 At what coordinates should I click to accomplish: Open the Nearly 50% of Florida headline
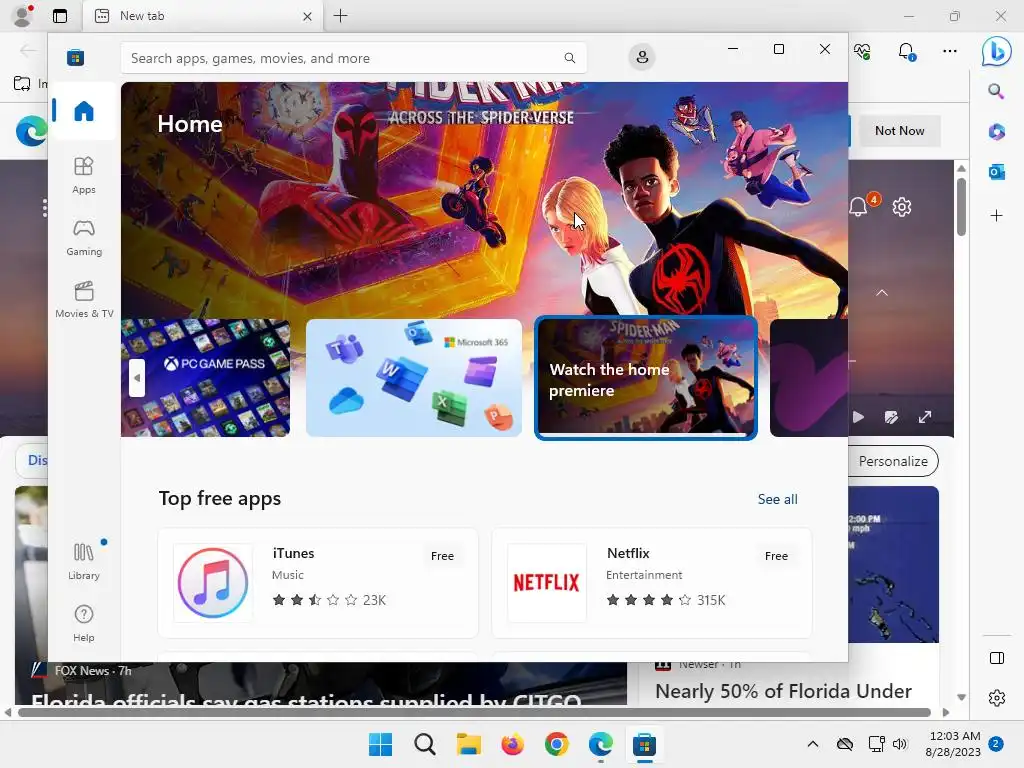pyautogui.click(x=783, y=691)
